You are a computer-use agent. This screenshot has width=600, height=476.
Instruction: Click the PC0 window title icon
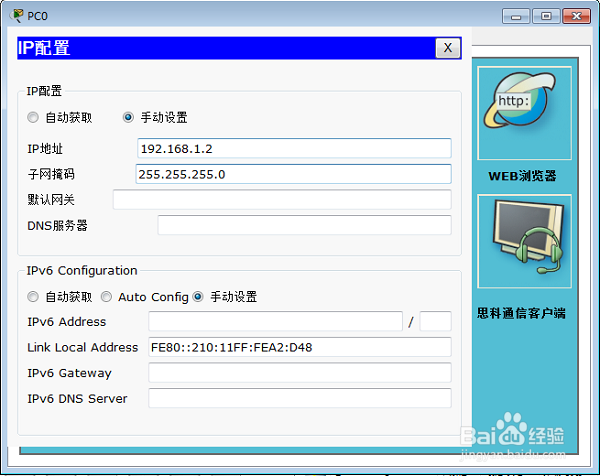pyautogui.click(x=17, y=15)
